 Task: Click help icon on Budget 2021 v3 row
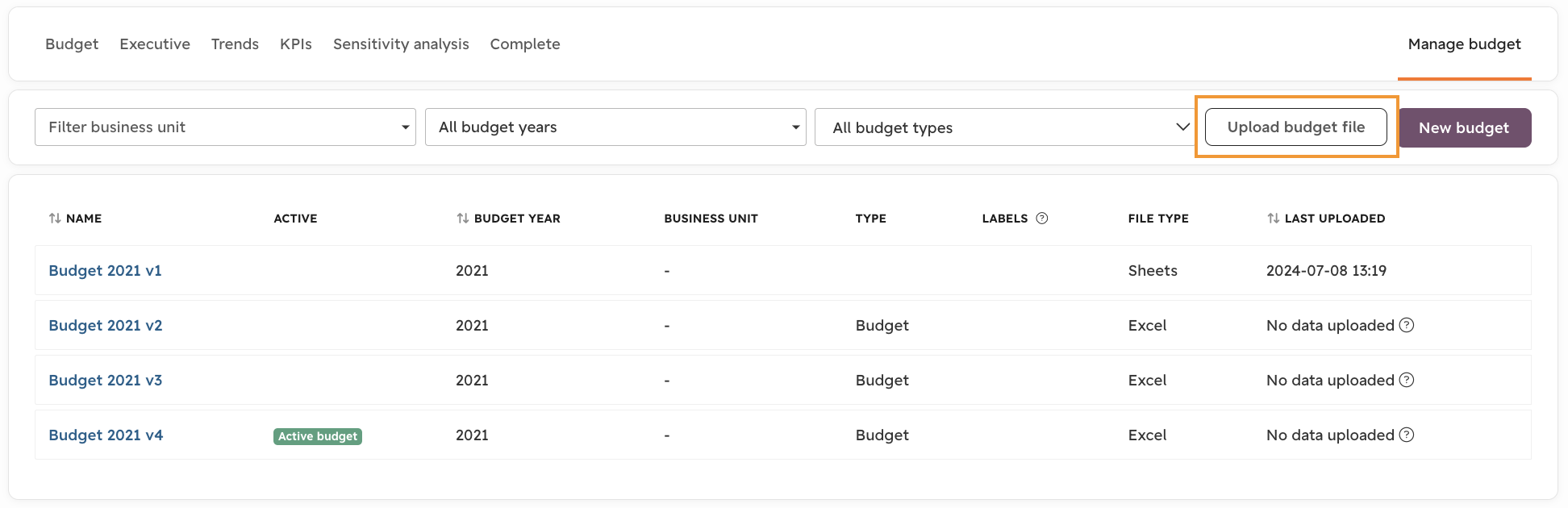click(x=1407, y=380)
